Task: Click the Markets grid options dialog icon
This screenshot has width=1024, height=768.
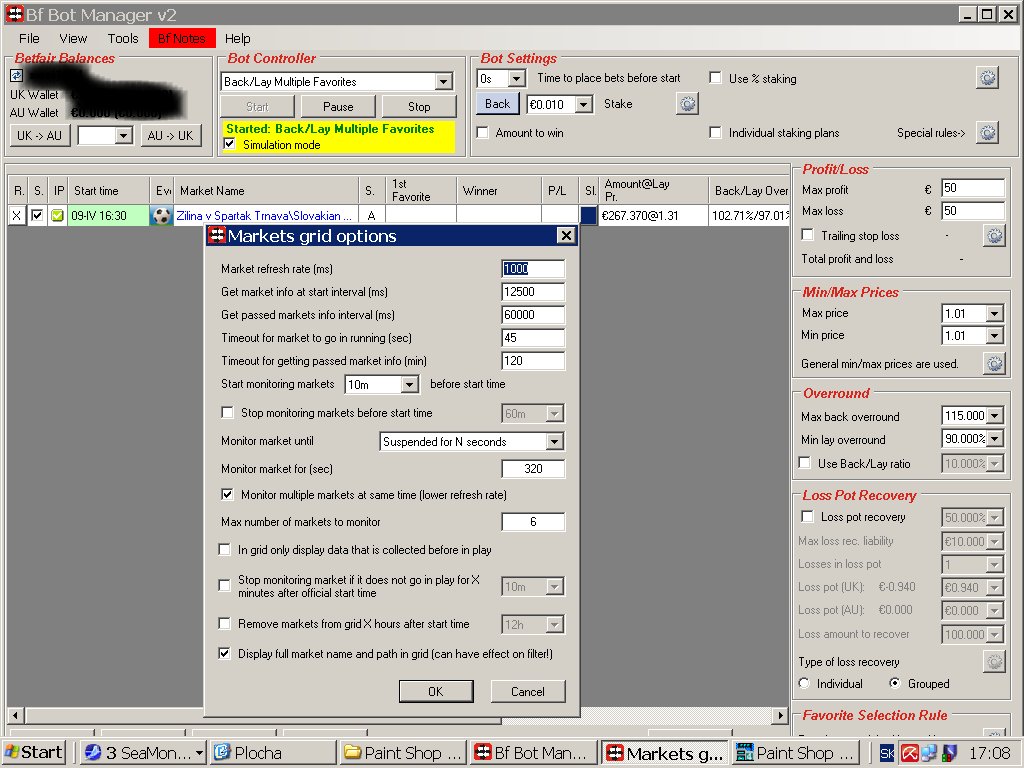Action: click(217, 235)
